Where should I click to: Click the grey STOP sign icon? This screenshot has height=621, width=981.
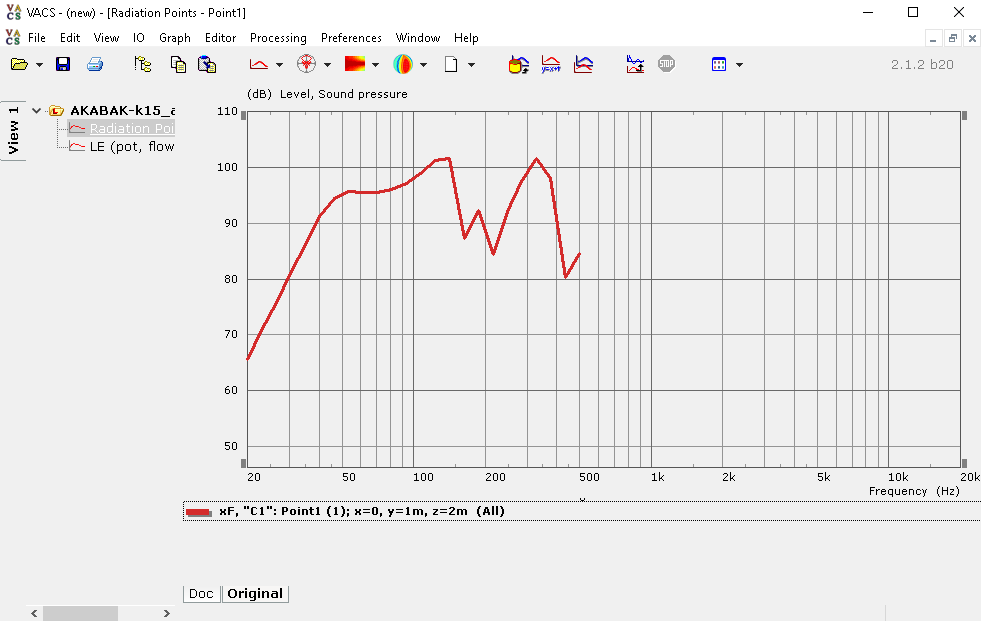tap(666, 64)
